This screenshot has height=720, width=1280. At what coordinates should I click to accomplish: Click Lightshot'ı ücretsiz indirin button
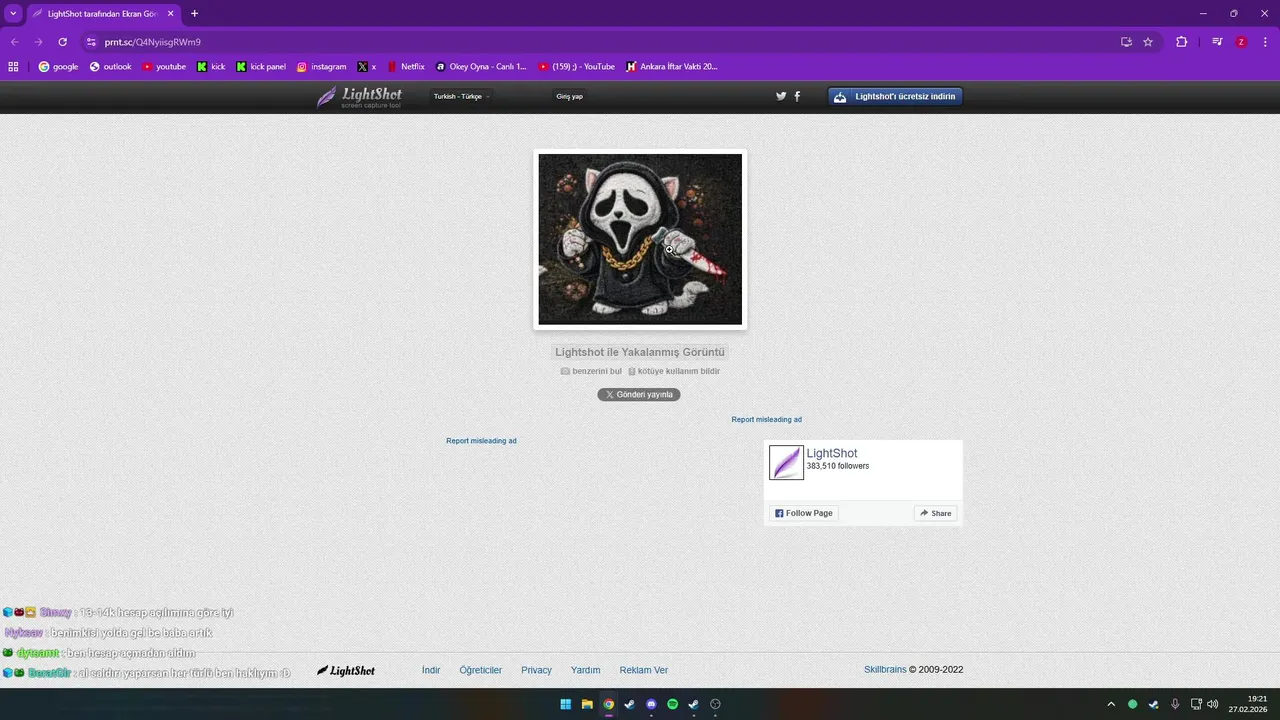896,97
